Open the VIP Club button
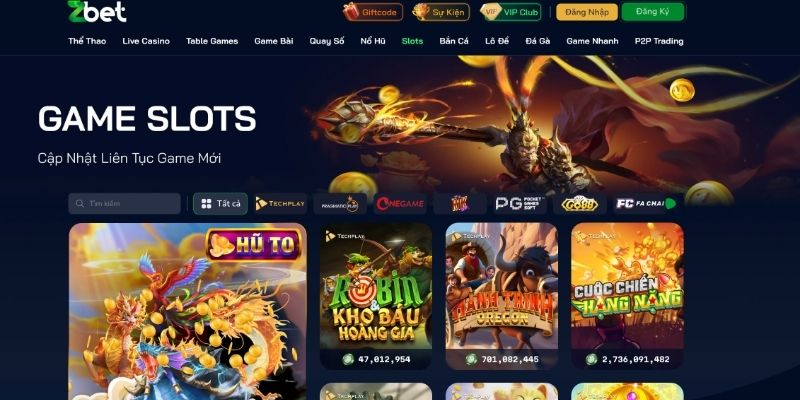Viewport: 800px width, 400px height. click(x=511, y=12)
